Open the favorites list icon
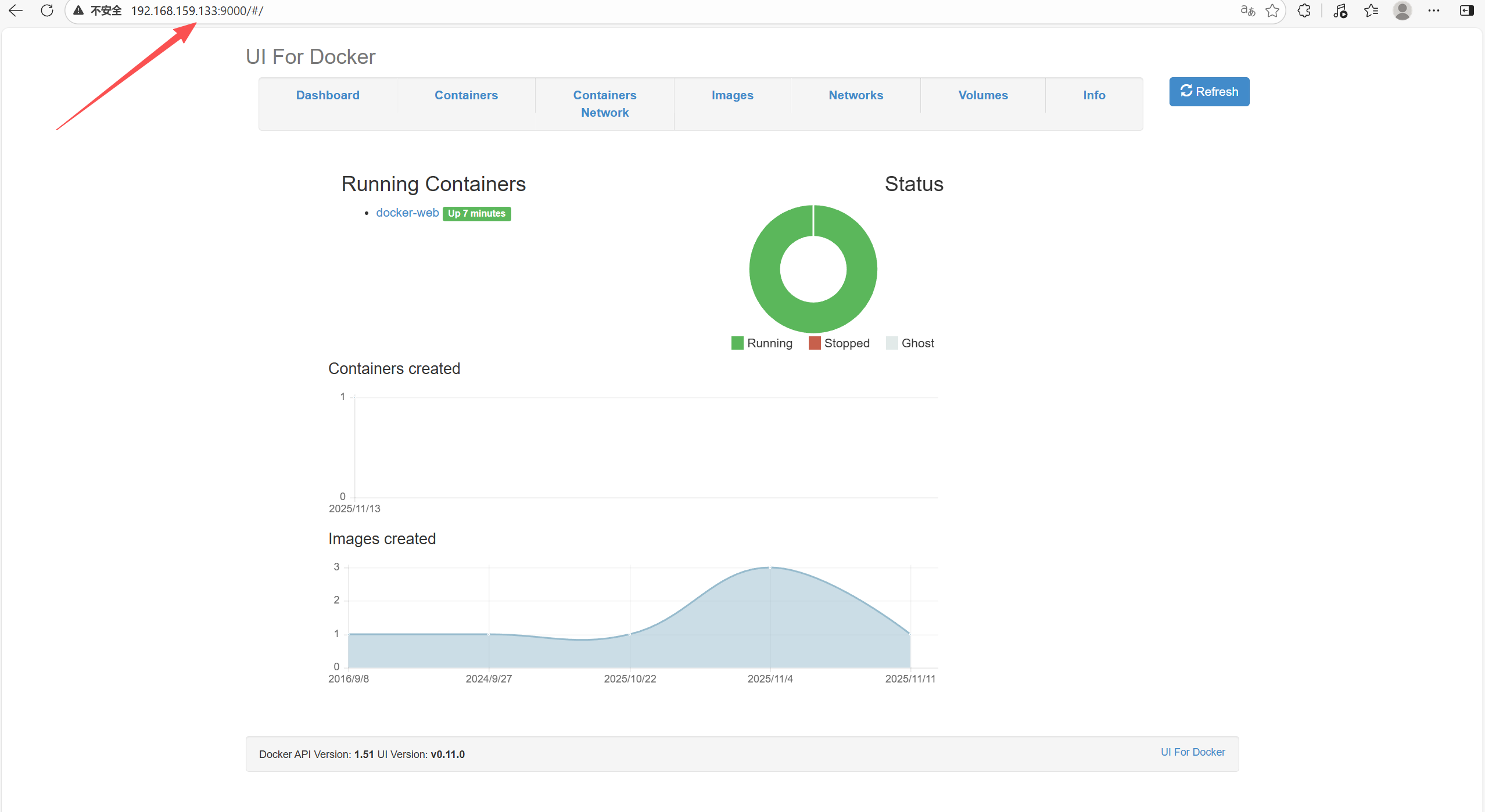This screenshot has width=1485, height=812. 1371,10
